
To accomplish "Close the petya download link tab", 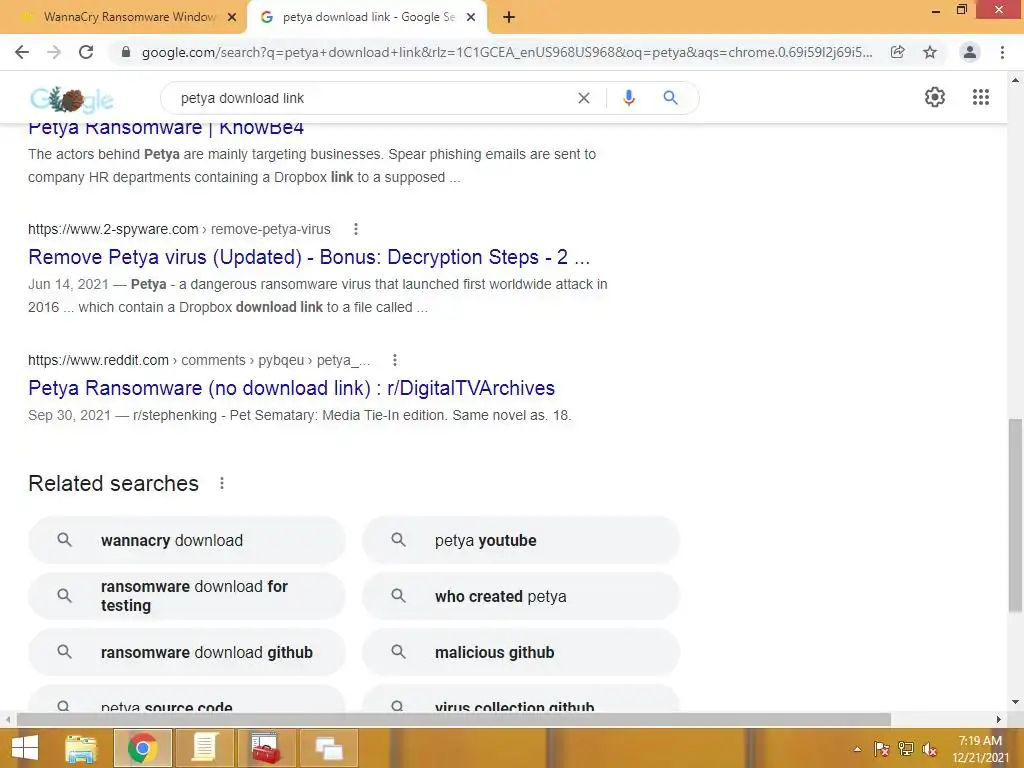I will point(471,17).
